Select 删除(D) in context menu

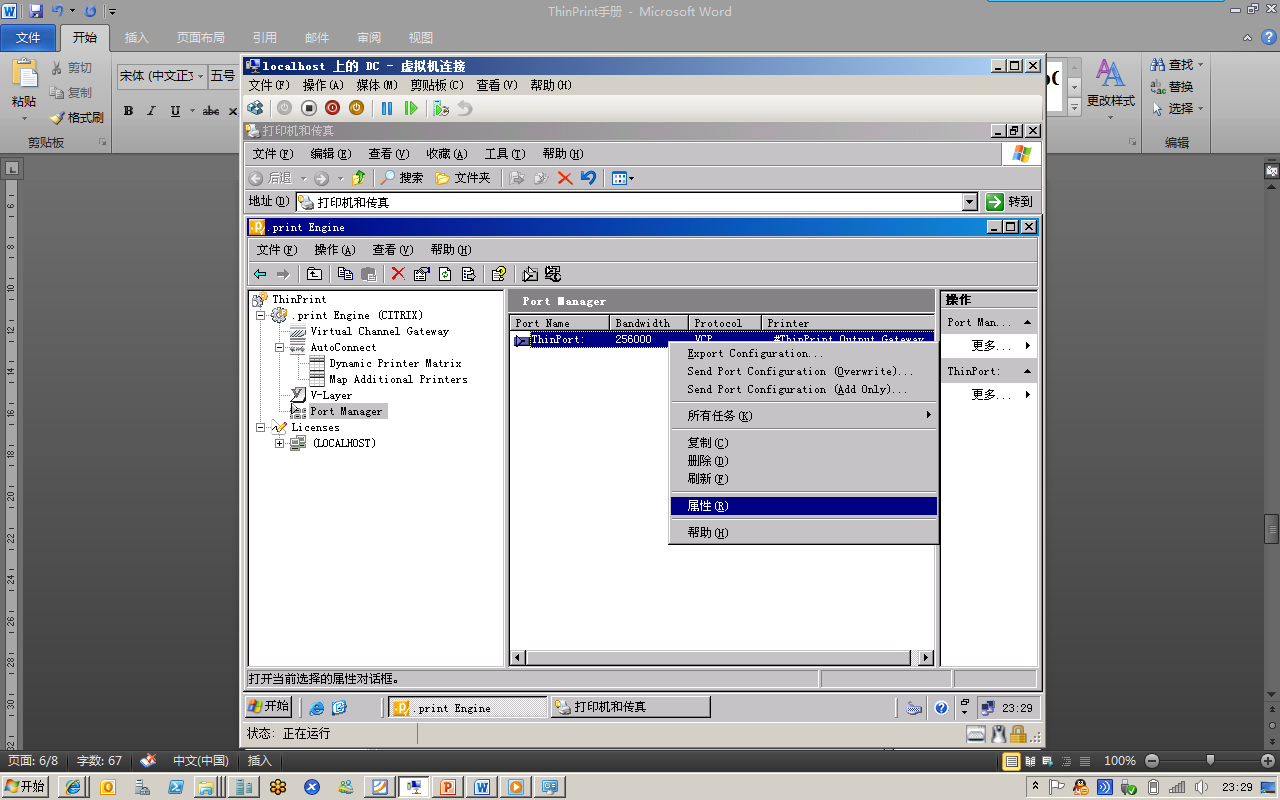click(804, 460)
